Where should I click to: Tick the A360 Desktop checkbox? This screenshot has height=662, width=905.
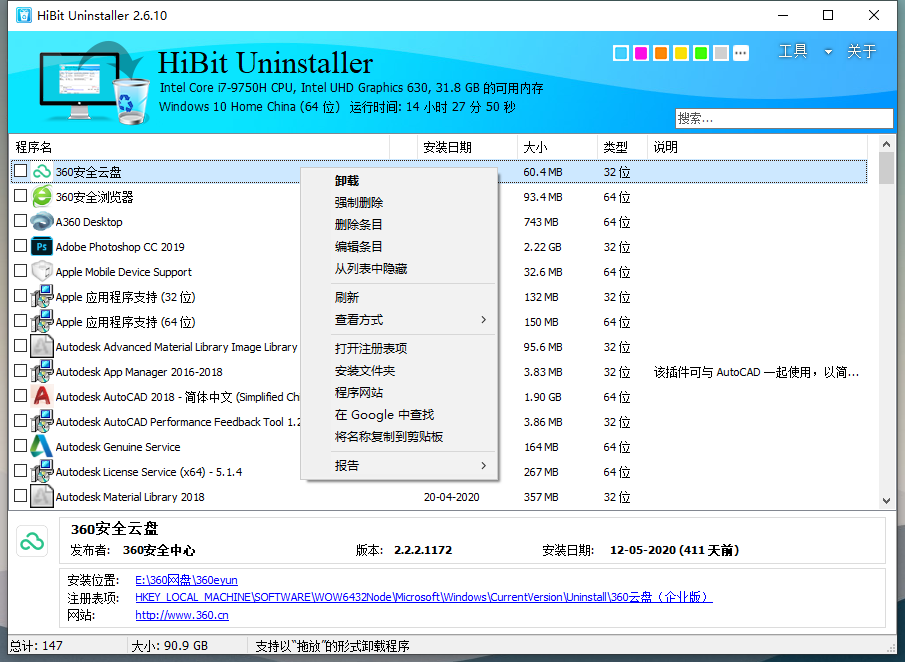click(20, 220)
